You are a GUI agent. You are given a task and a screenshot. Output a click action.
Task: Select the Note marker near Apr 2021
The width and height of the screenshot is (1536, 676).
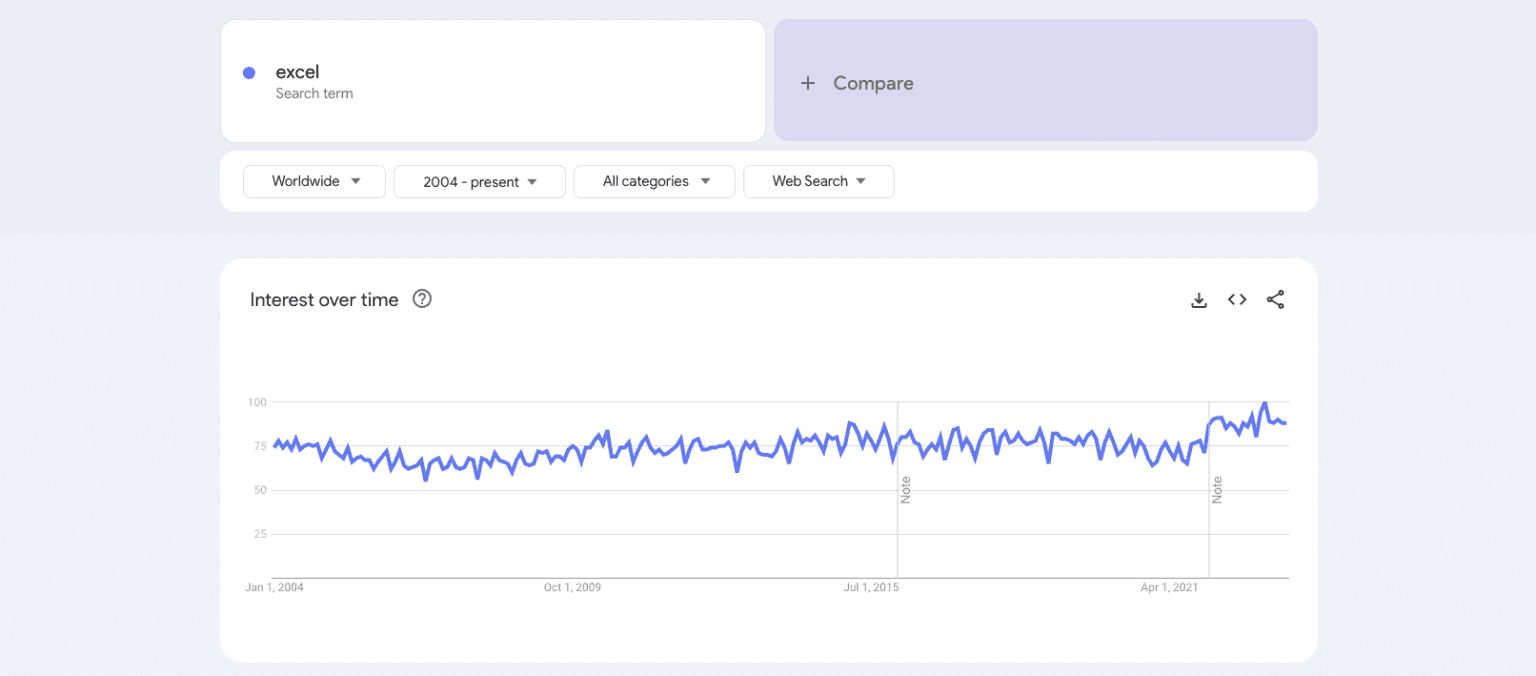(1217, 490)
